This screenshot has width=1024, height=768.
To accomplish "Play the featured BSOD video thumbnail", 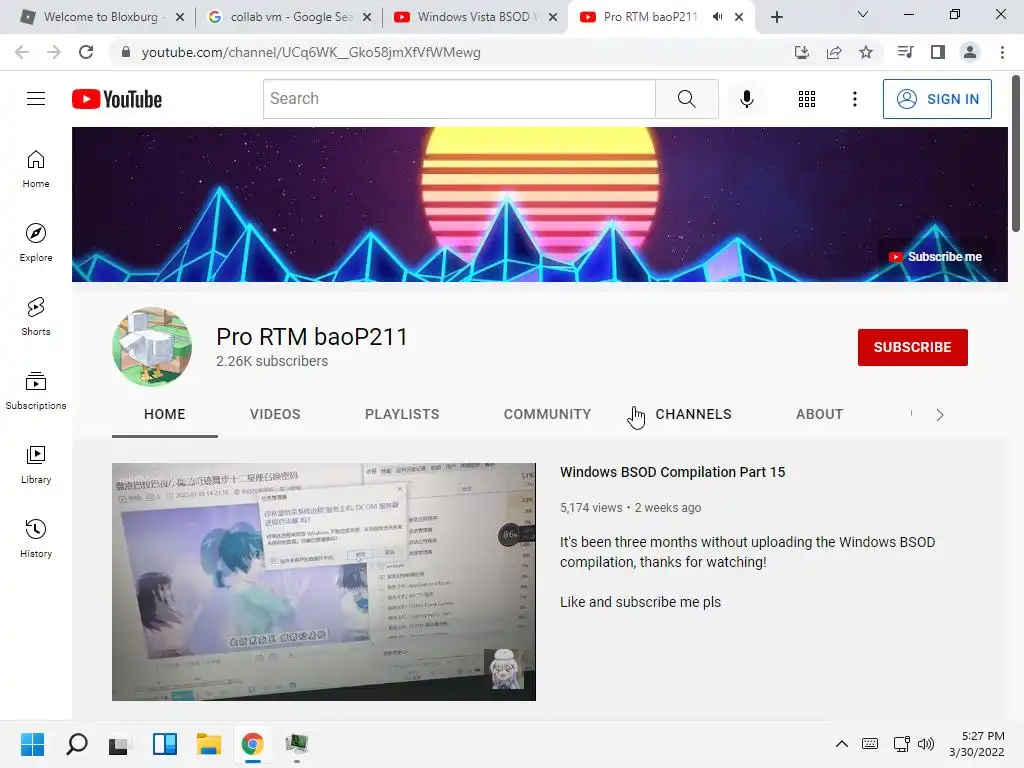I will (324, 582).
